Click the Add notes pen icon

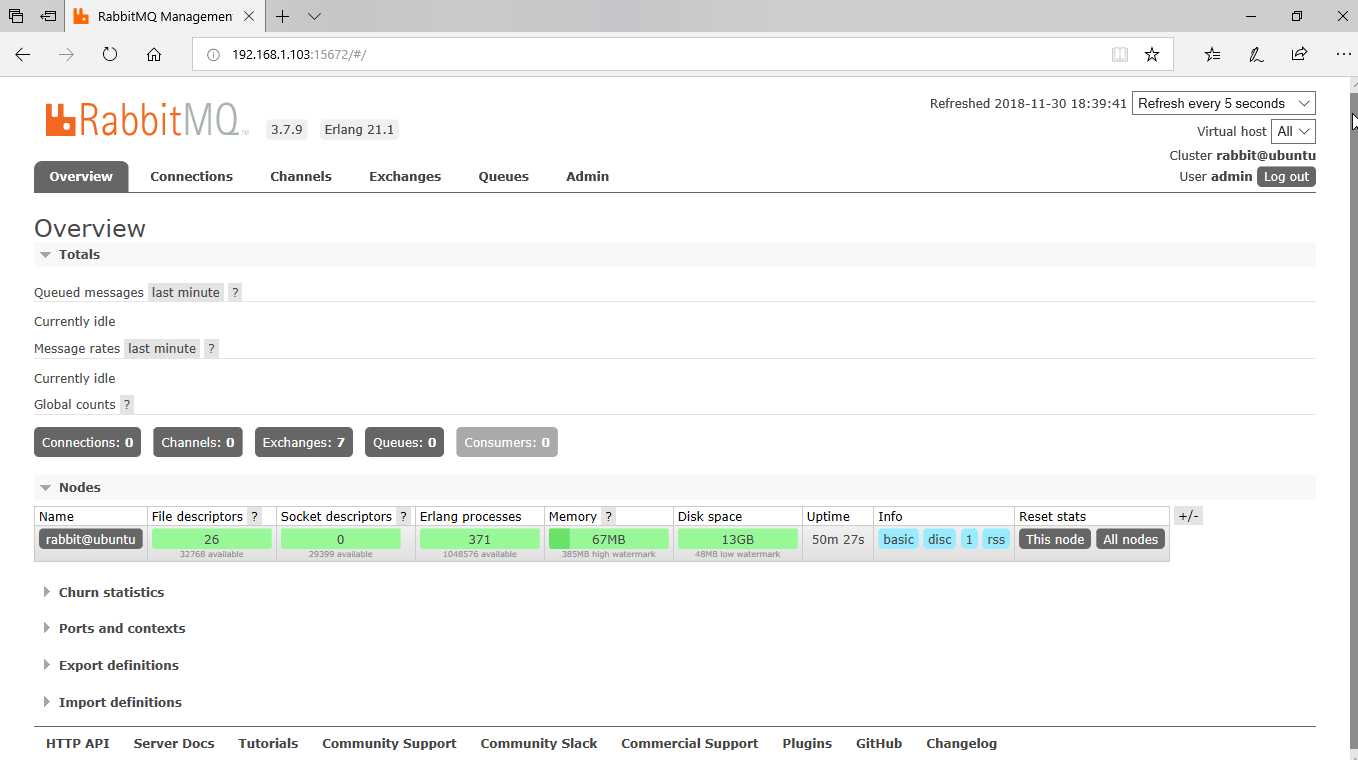pyautogui.click(x=1256, y=55)
